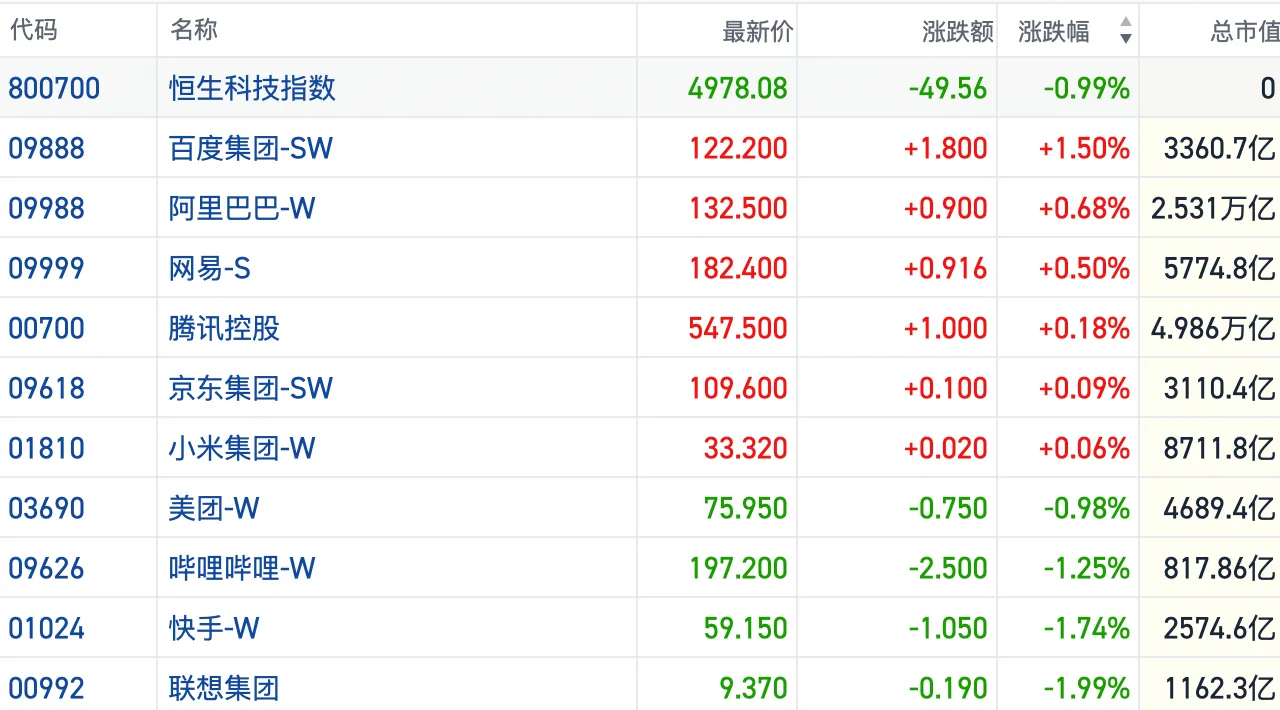The height and width of the screenshot is (710, 1280).
Task: Sort by the 总市值 column header
Action: 1244,32
